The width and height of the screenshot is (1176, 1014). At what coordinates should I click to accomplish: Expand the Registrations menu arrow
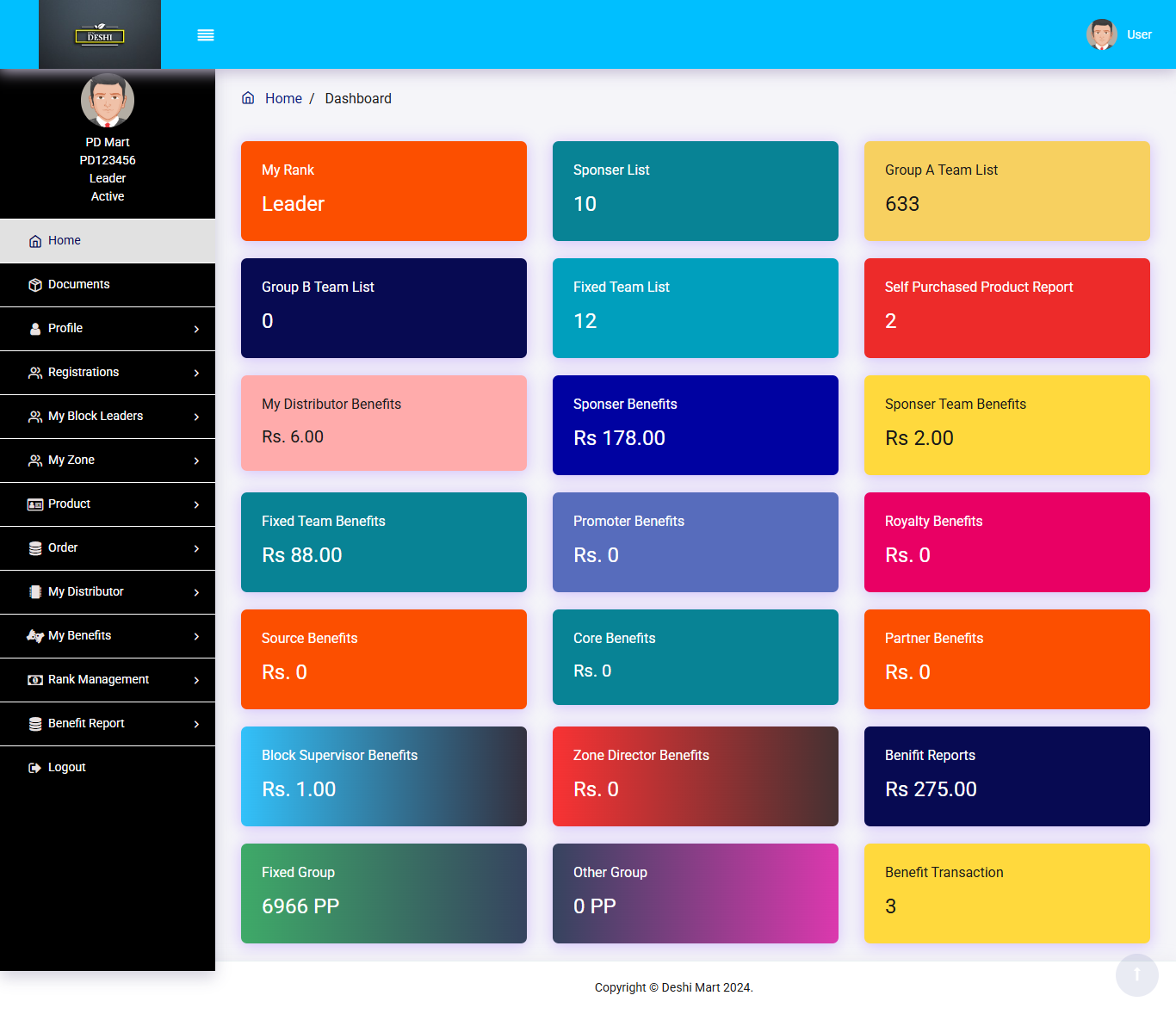click(196, 373)
